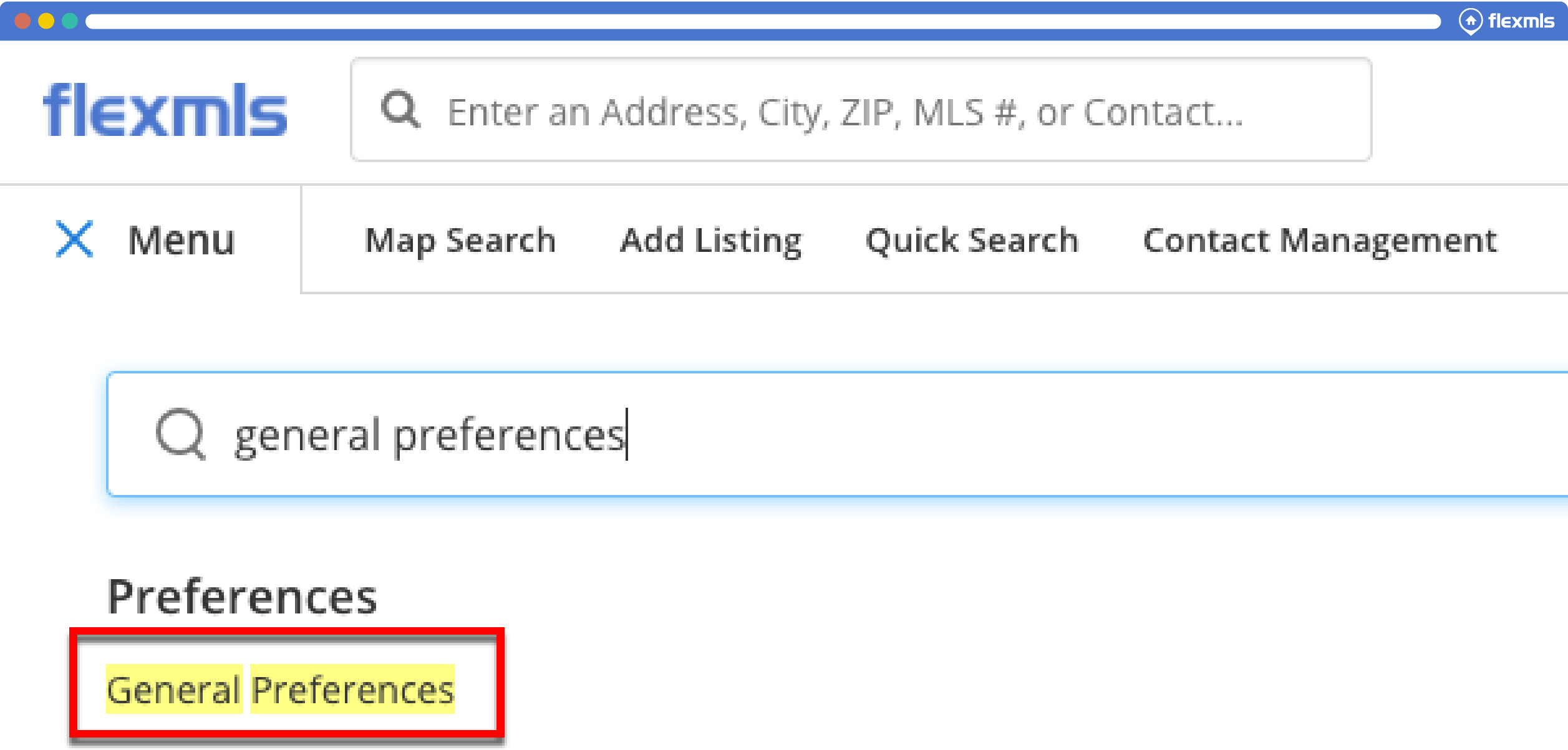
Task: Click the magnifier icon in the menu search box
Action: click(180, 434)
